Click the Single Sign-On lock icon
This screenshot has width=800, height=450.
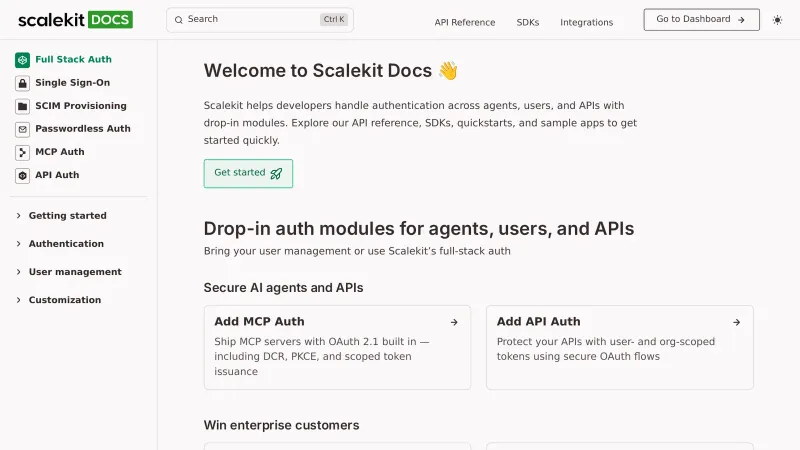click(22, 83)
